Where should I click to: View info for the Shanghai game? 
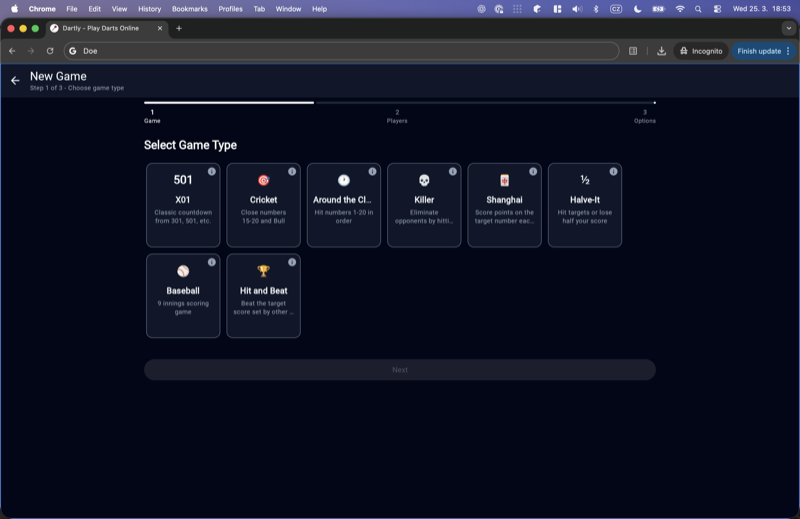[x=533, y=171]
